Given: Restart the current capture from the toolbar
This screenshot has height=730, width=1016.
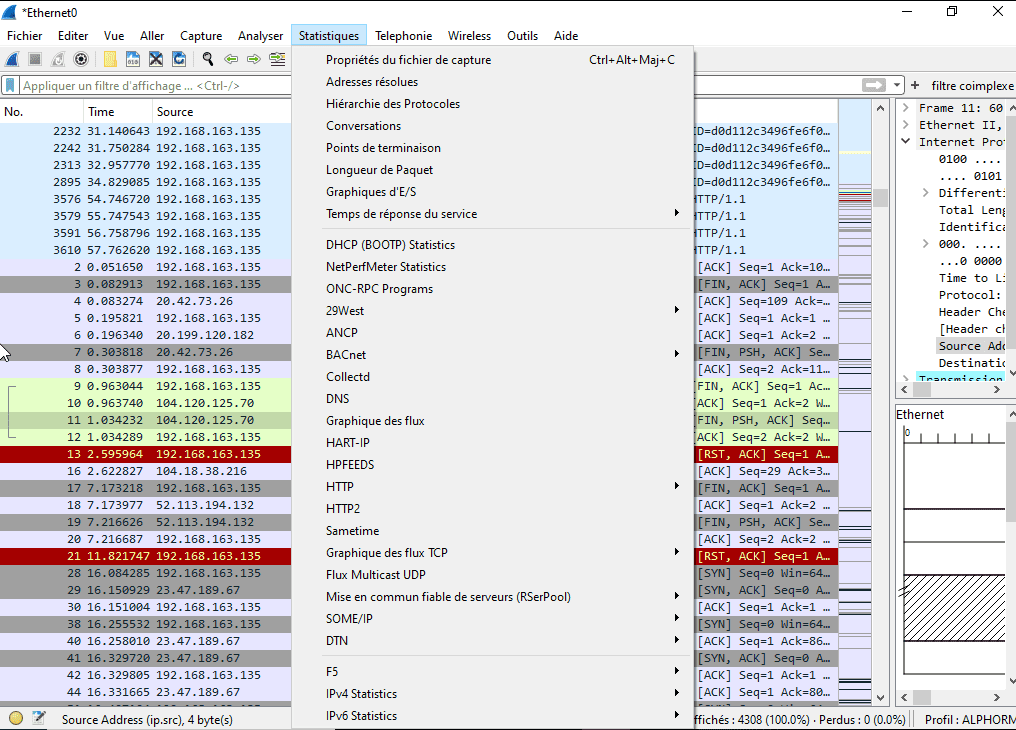Looking at the screenshot, I should click(58, 60).
